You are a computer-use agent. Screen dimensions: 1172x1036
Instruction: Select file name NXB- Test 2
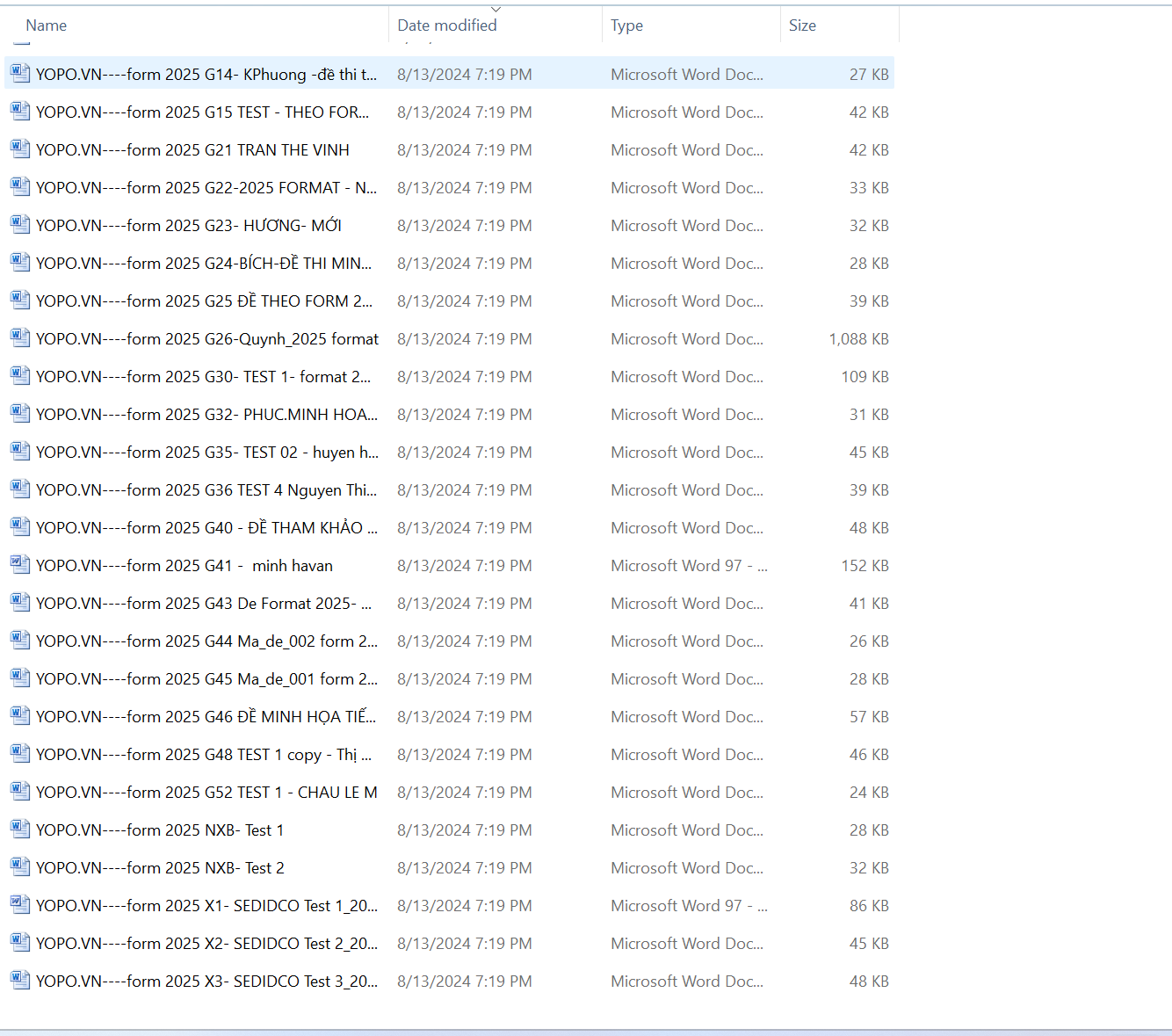pos(160,868)
